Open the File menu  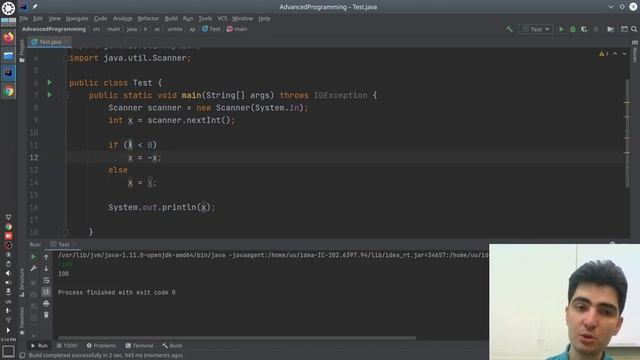(x=24, y=18)
